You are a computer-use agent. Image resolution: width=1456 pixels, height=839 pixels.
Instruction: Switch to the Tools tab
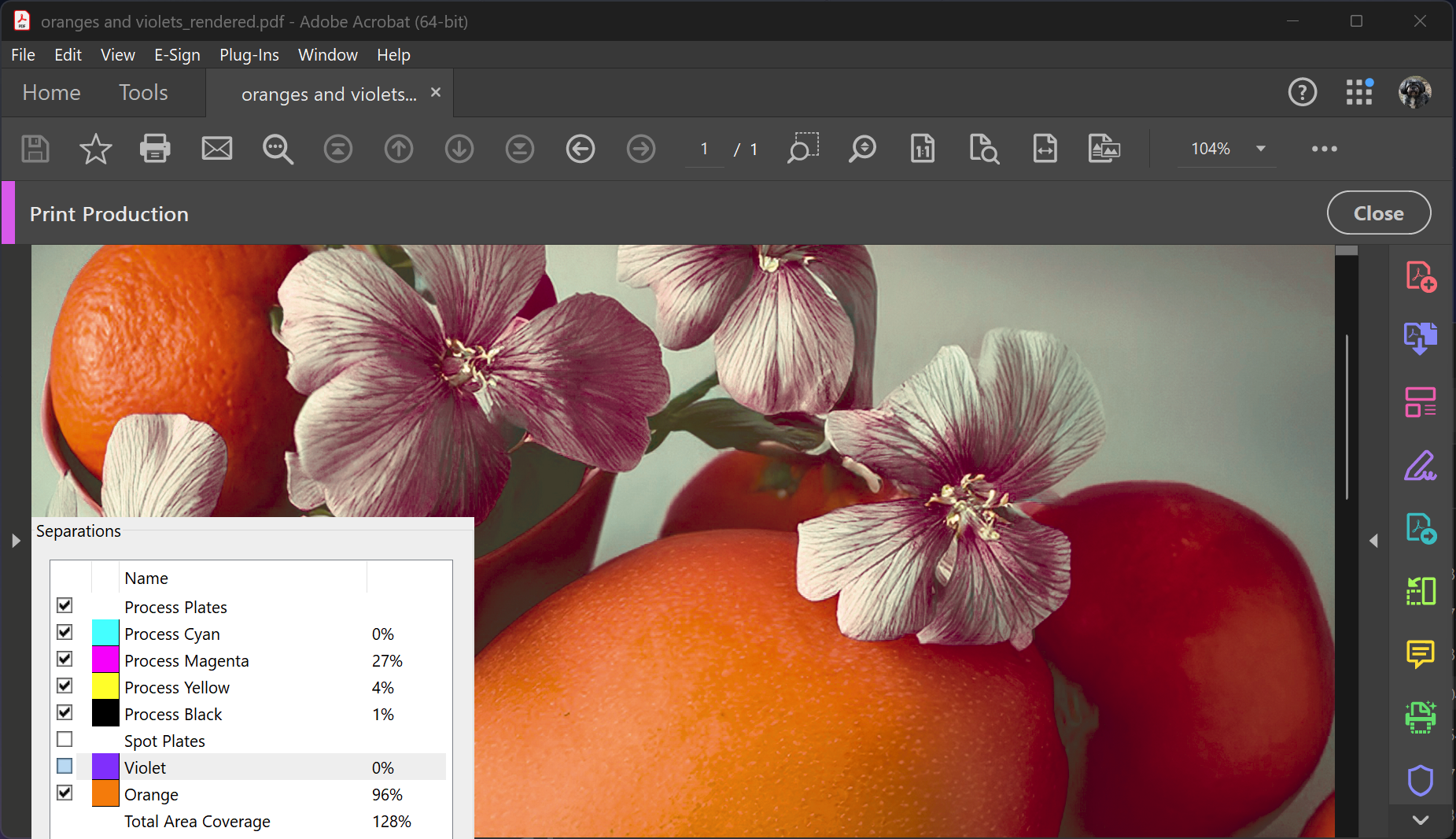pos(143,93)
